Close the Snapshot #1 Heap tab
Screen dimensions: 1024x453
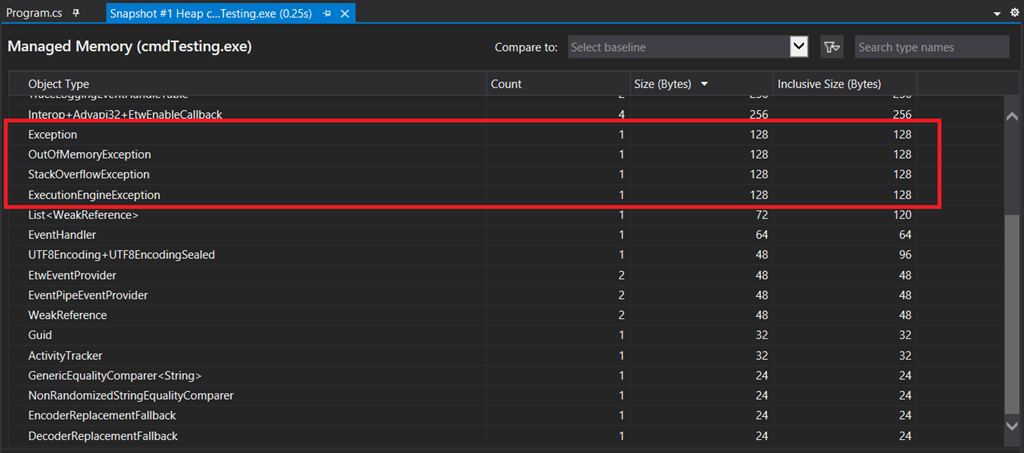[x=345, y=13]
